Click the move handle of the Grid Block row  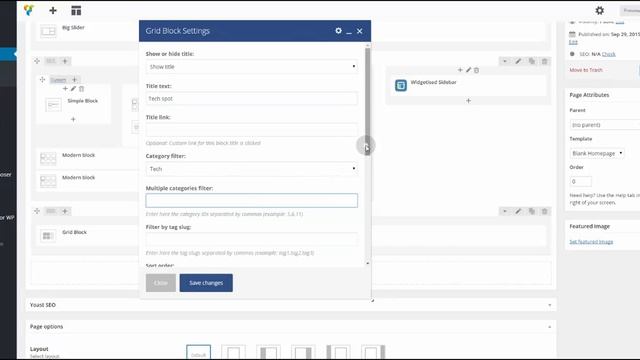tap(37, 211)
